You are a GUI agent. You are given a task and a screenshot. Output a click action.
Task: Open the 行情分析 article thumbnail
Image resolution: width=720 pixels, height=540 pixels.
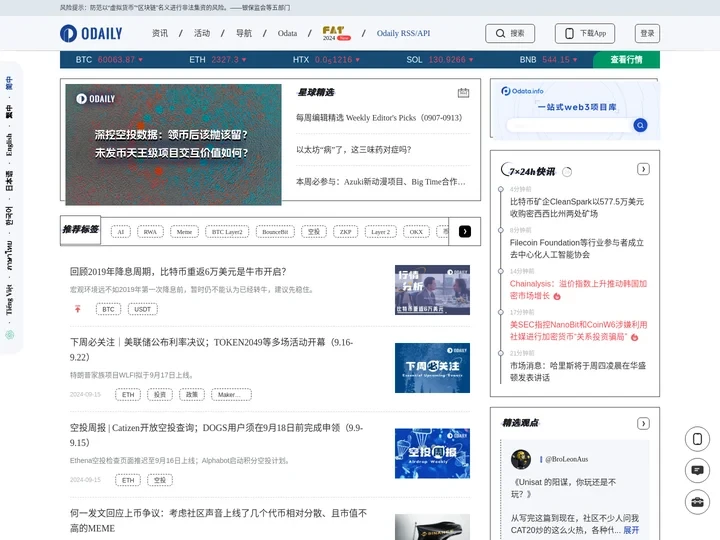(x=432, y=290)
